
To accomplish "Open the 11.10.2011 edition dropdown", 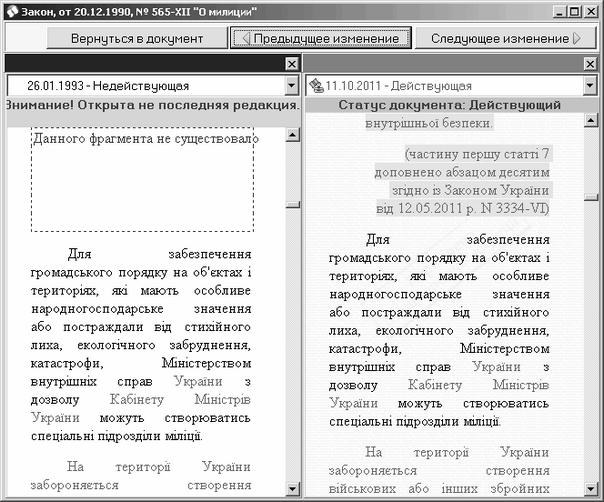I will coord(590,86).
